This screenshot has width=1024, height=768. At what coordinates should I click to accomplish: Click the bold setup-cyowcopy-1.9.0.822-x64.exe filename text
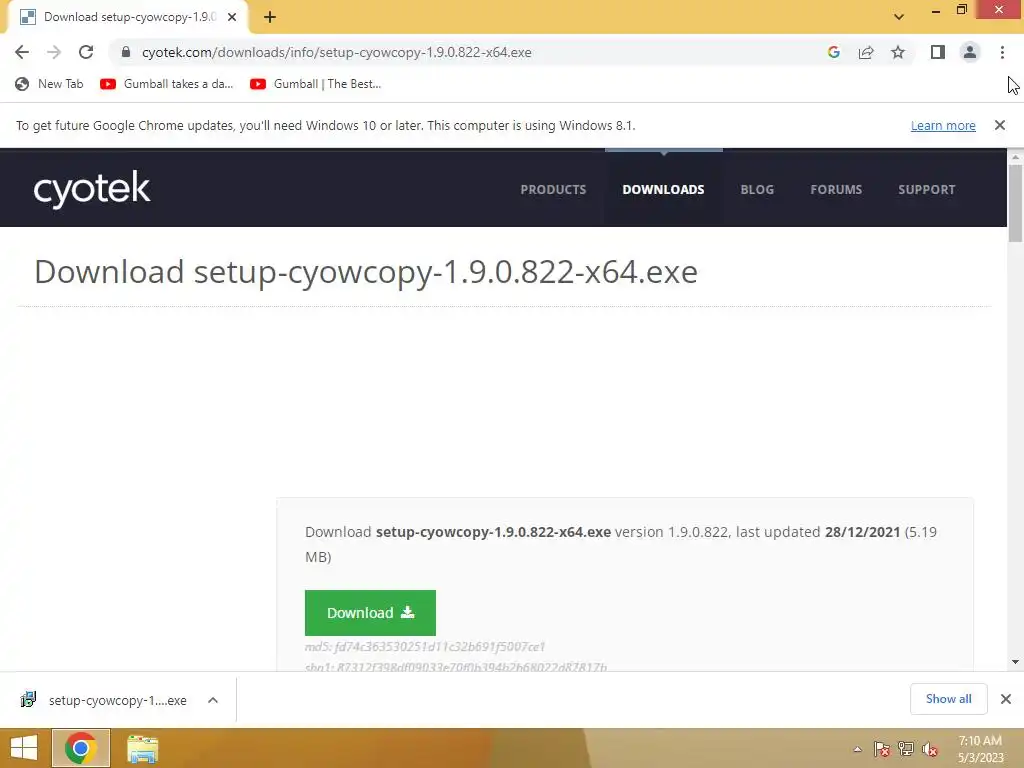click(493, 532)
